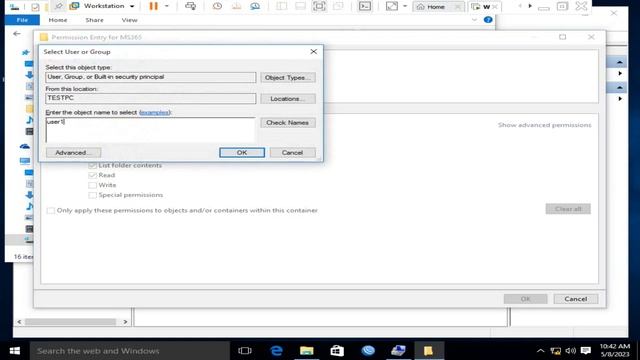
Task: Open the Store from the taskbar
Action: (337, 351)
